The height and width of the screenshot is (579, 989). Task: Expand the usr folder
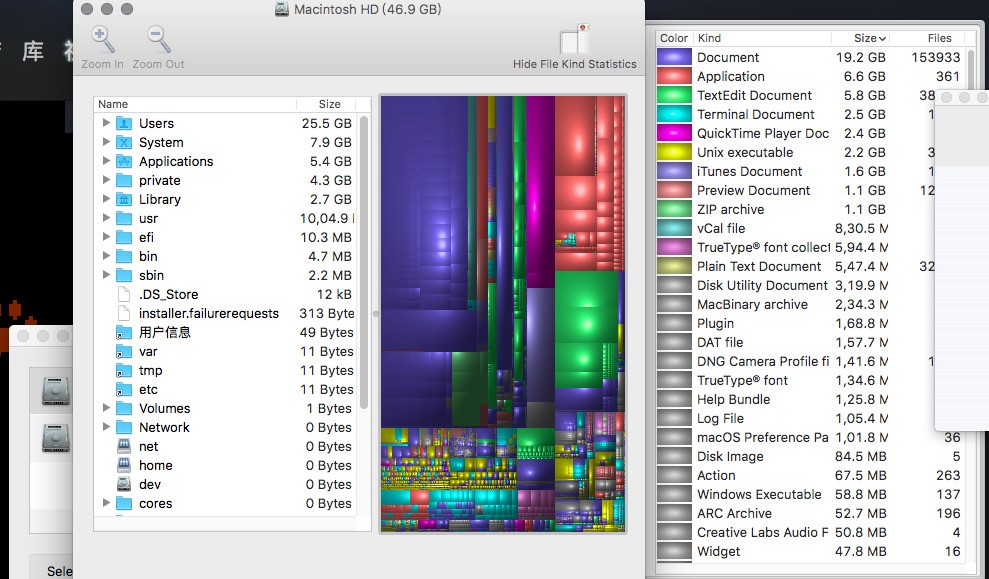coord(106,218)
